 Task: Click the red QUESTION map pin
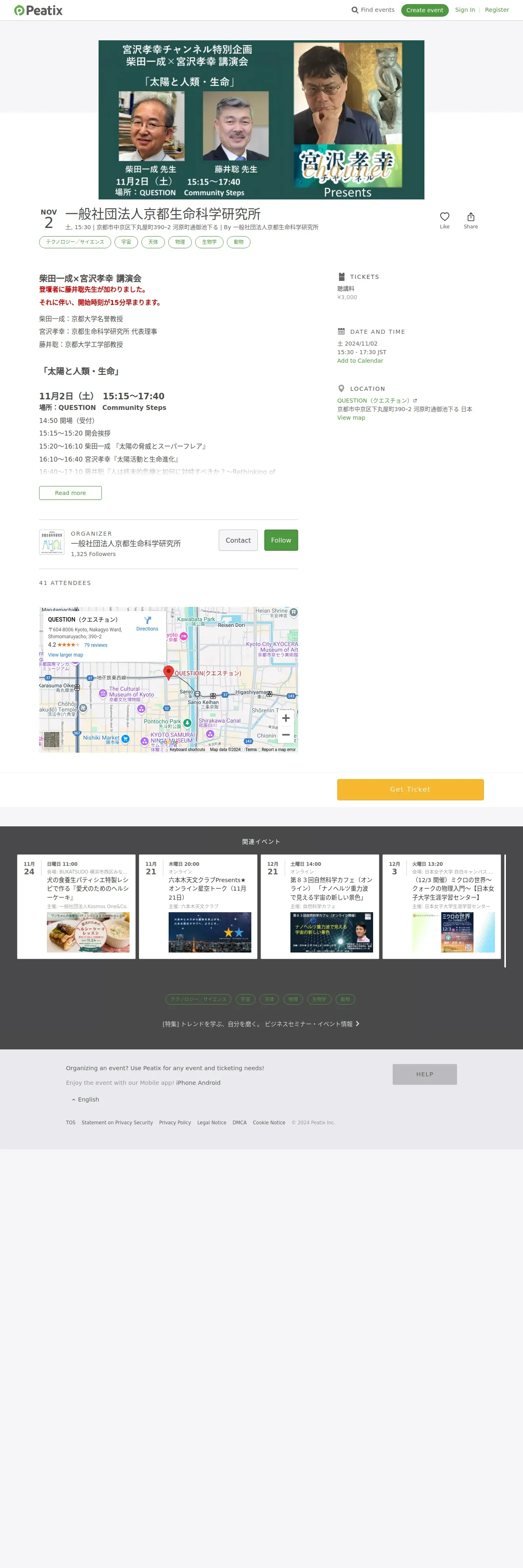pos(169,672)
